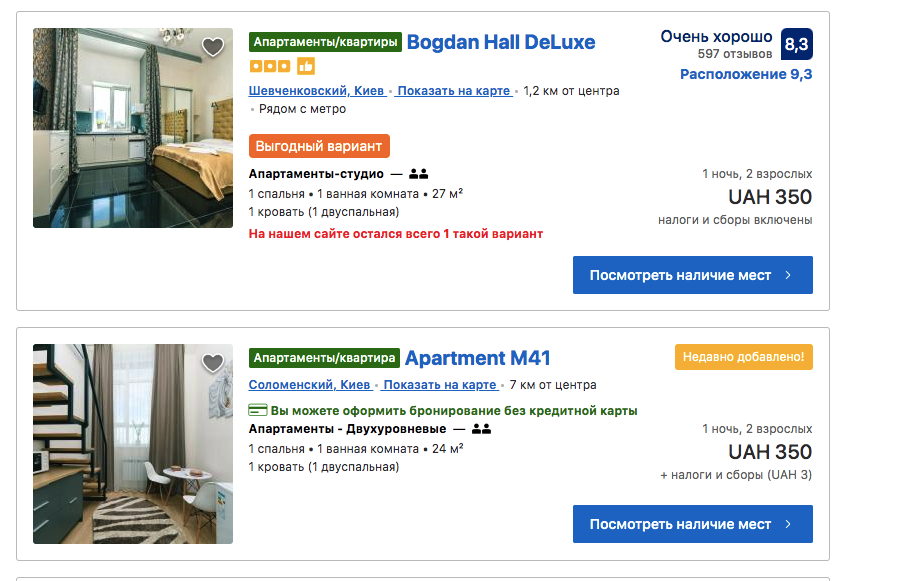Check availability for Apartment M41
This screenshot has height=581, width=901.
click(692, 524)
